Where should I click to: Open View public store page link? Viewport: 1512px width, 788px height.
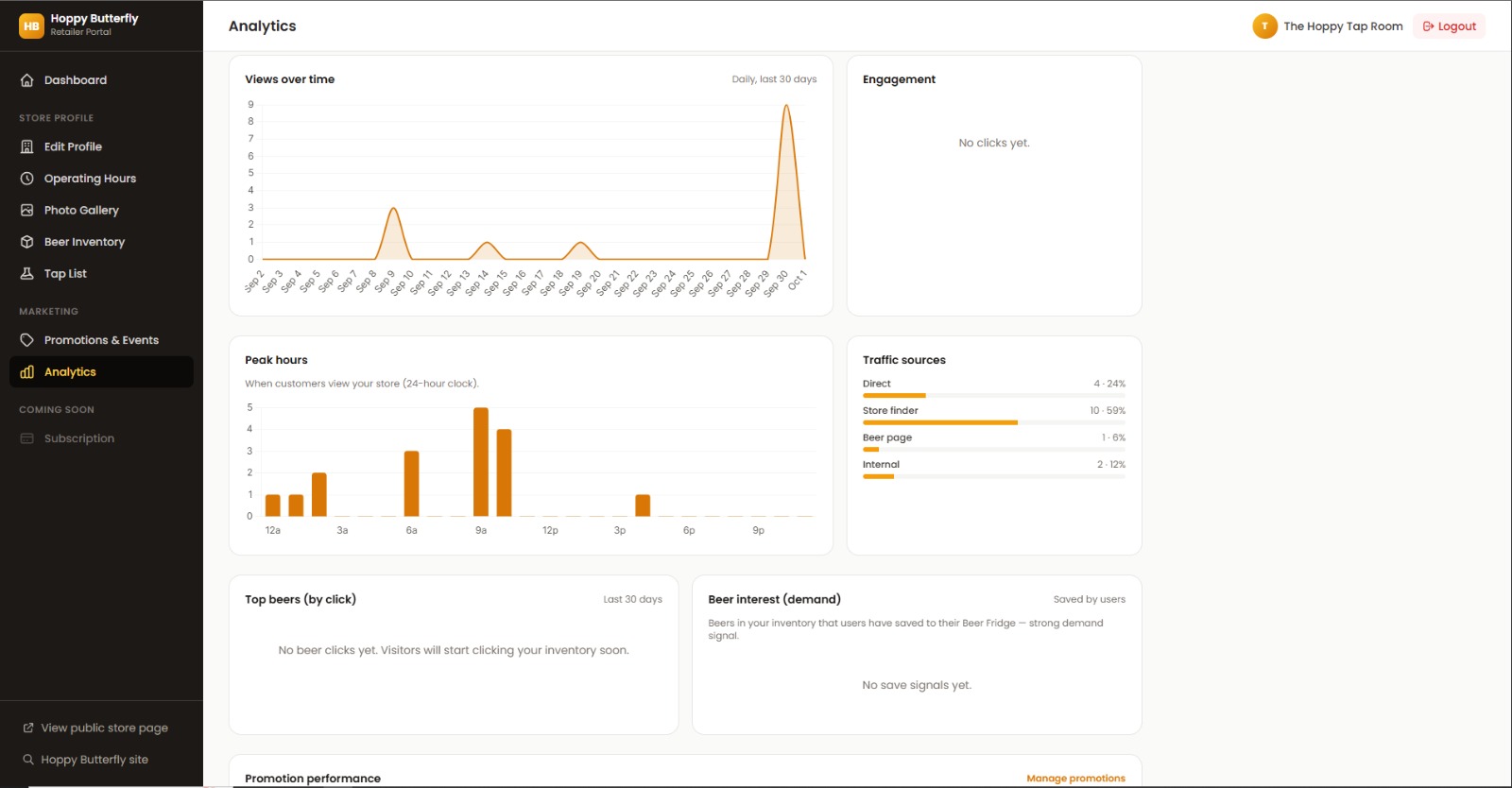pyautogui.click(x=95, y=728)
